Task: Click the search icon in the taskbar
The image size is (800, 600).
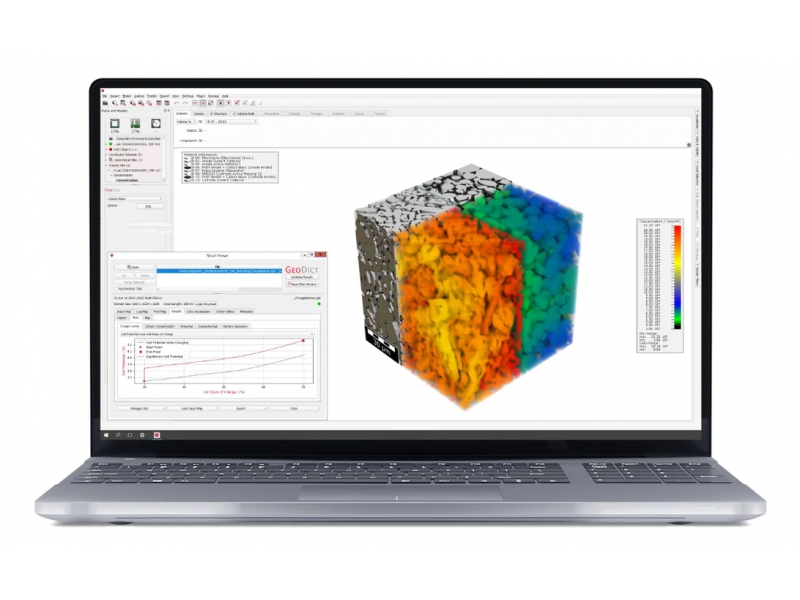Action: pos(117,435)
